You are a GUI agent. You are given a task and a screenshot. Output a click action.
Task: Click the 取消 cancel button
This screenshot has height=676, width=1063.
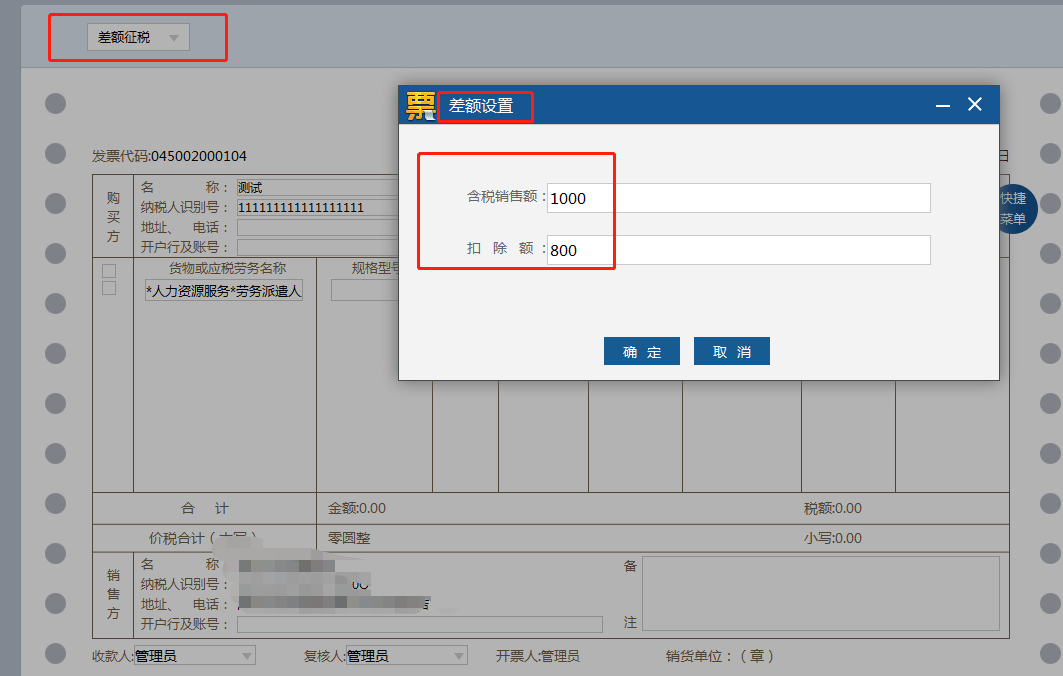pos(731,351)
